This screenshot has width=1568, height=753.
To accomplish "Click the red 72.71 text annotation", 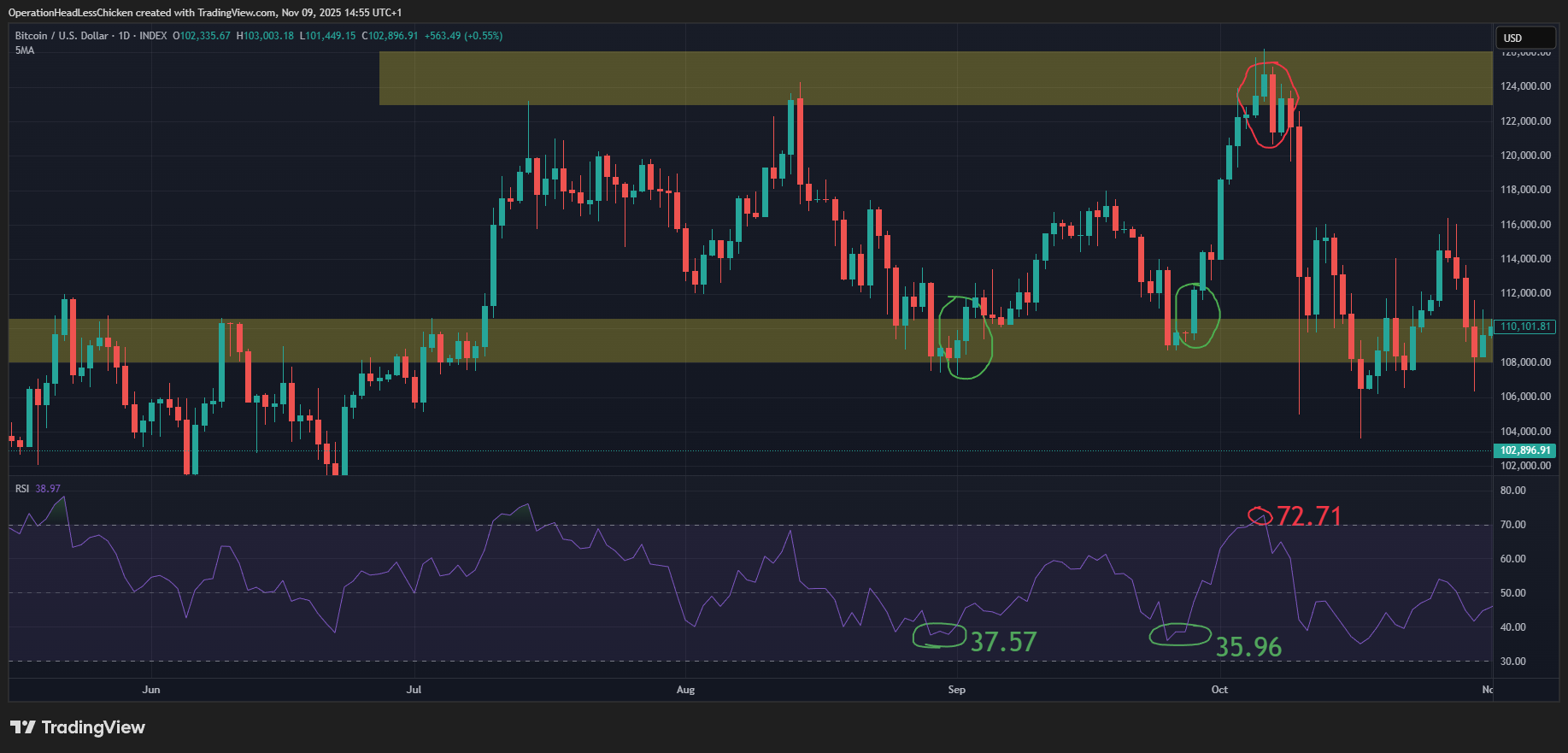I will (1309, 516).
